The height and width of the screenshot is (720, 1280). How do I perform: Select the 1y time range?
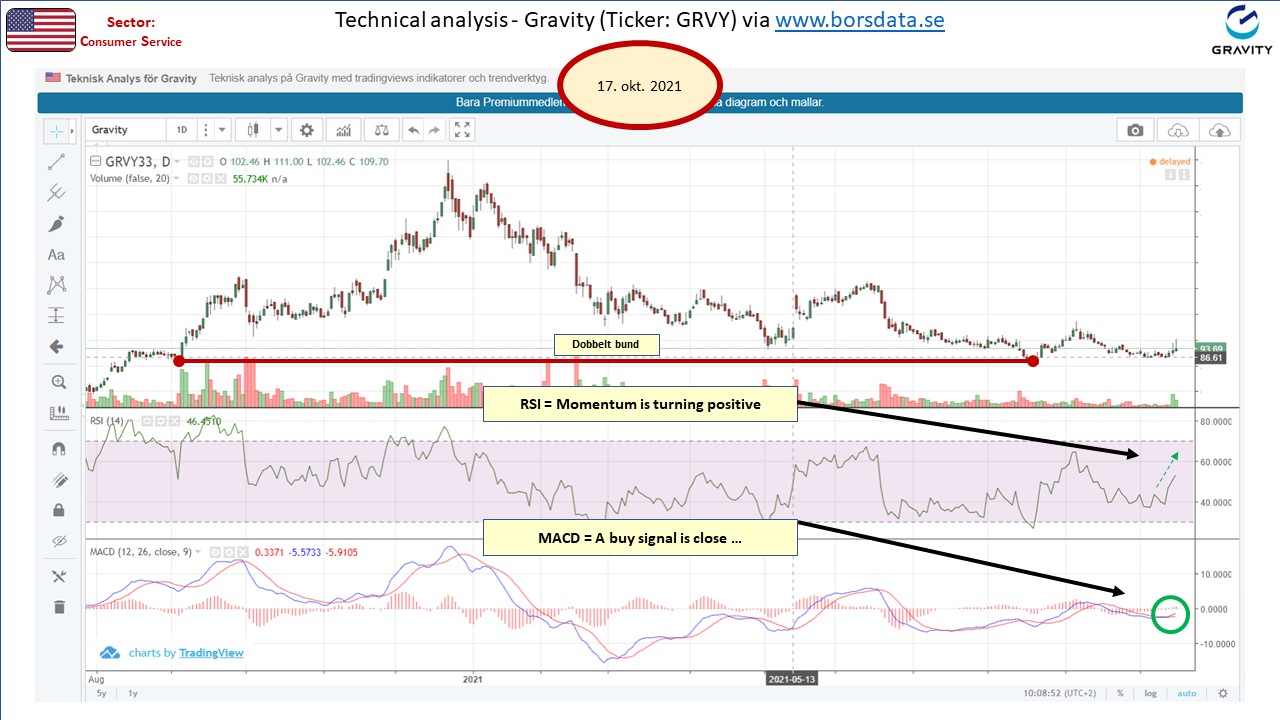coord(132,693)
